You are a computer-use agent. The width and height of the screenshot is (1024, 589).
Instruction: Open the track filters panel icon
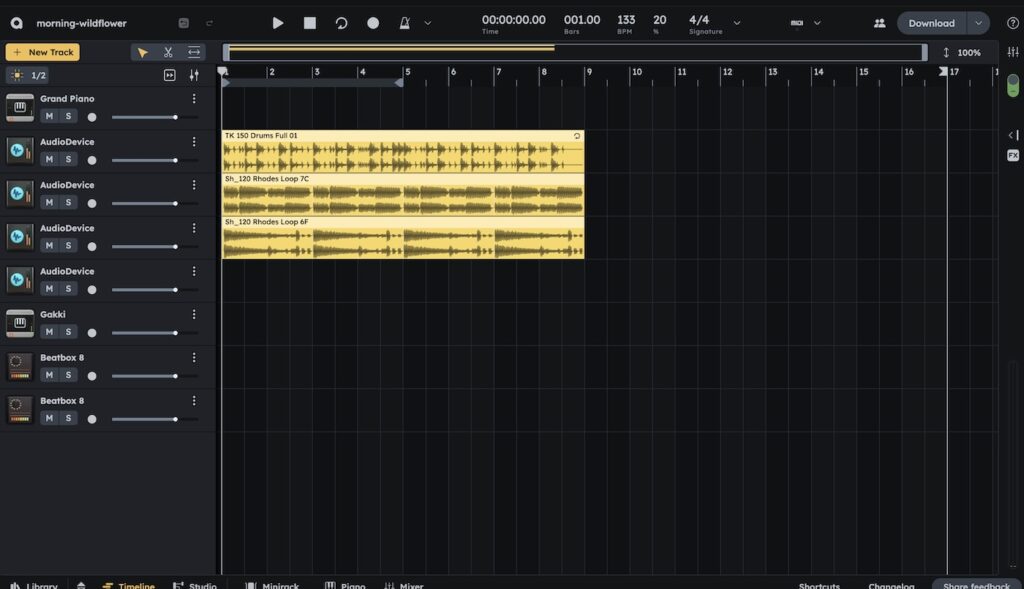[195, 75]
